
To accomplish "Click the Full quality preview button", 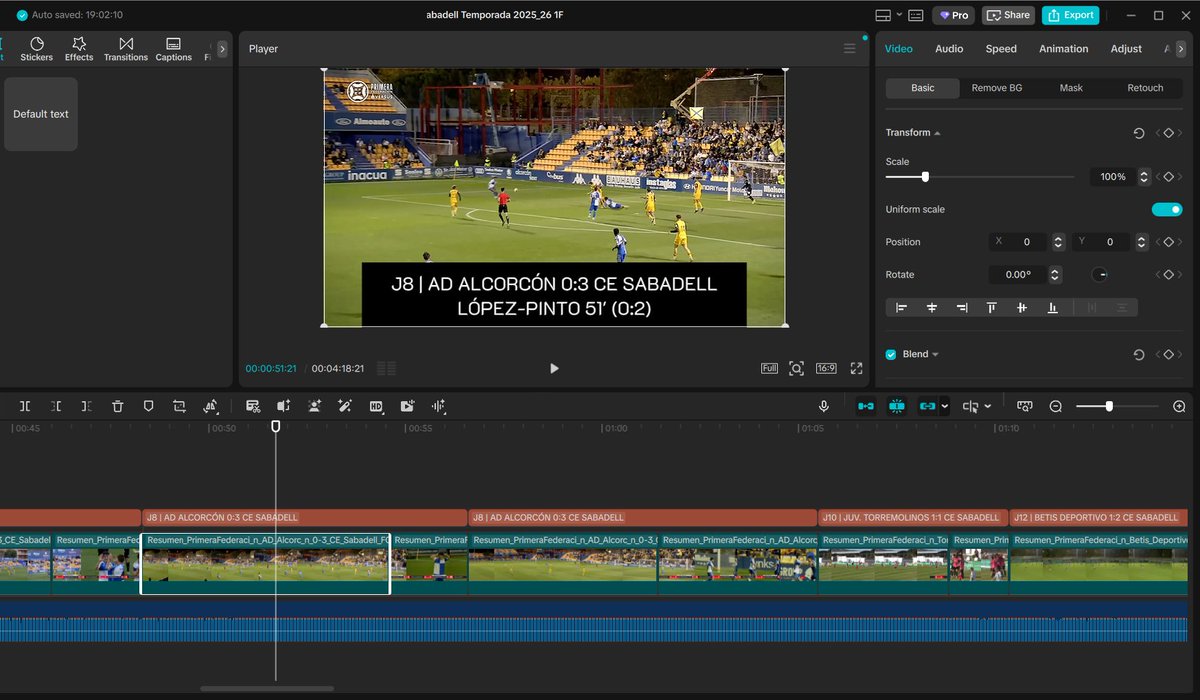I will tap(769, 368).
